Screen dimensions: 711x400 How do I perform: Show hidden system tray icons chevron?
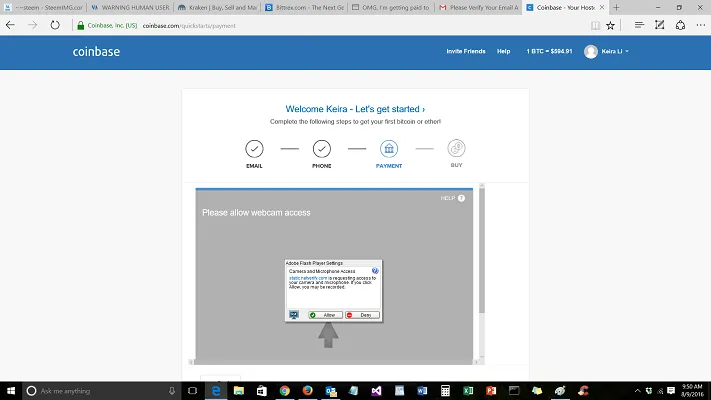point(637,391)
